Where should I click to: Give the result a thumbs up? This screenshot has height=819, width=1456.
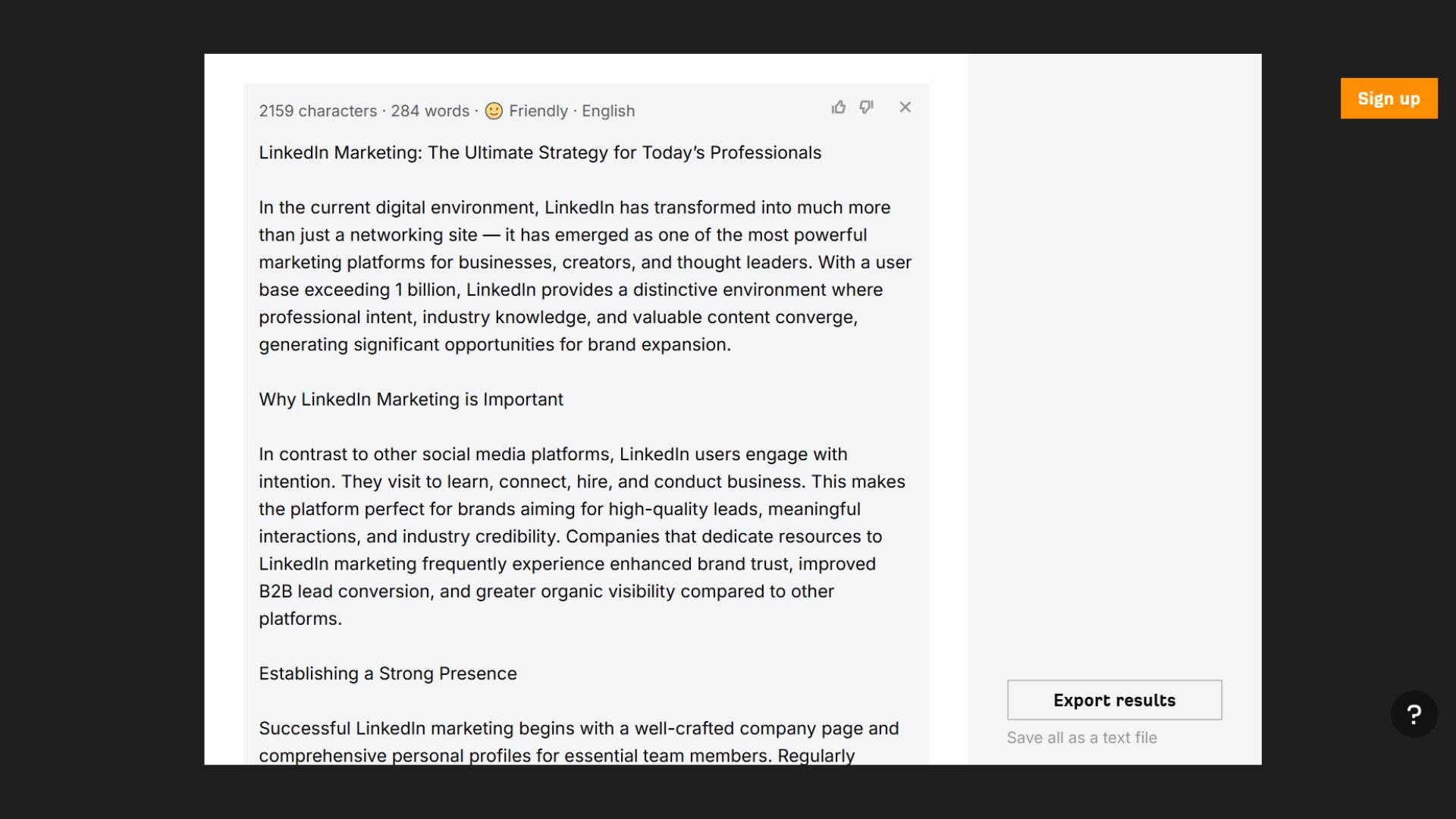[838, 108]
